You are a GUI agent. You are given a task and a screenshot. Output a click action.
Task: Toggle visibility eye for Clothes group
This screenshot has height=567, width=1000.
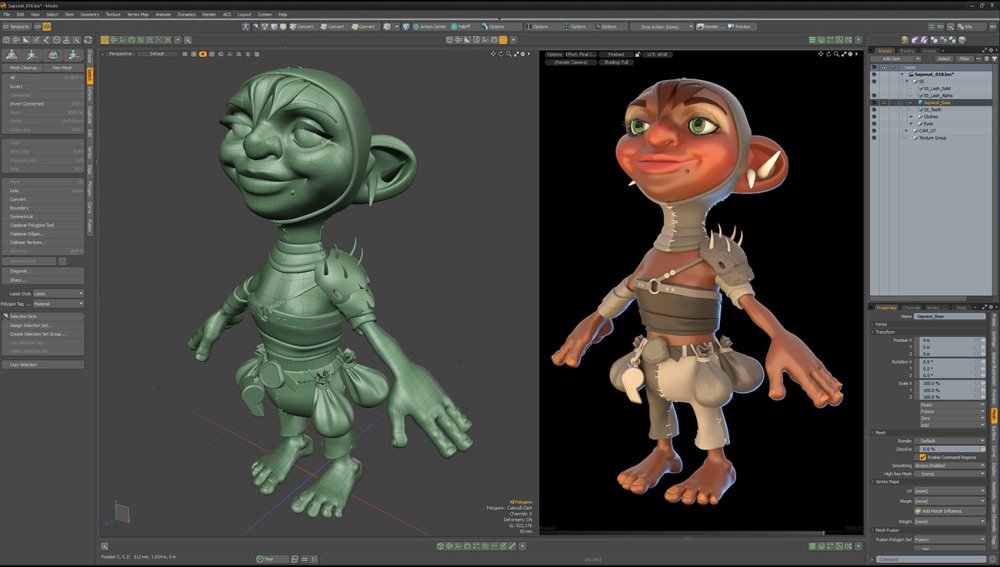pyautogui.click(x=874, y=117)
